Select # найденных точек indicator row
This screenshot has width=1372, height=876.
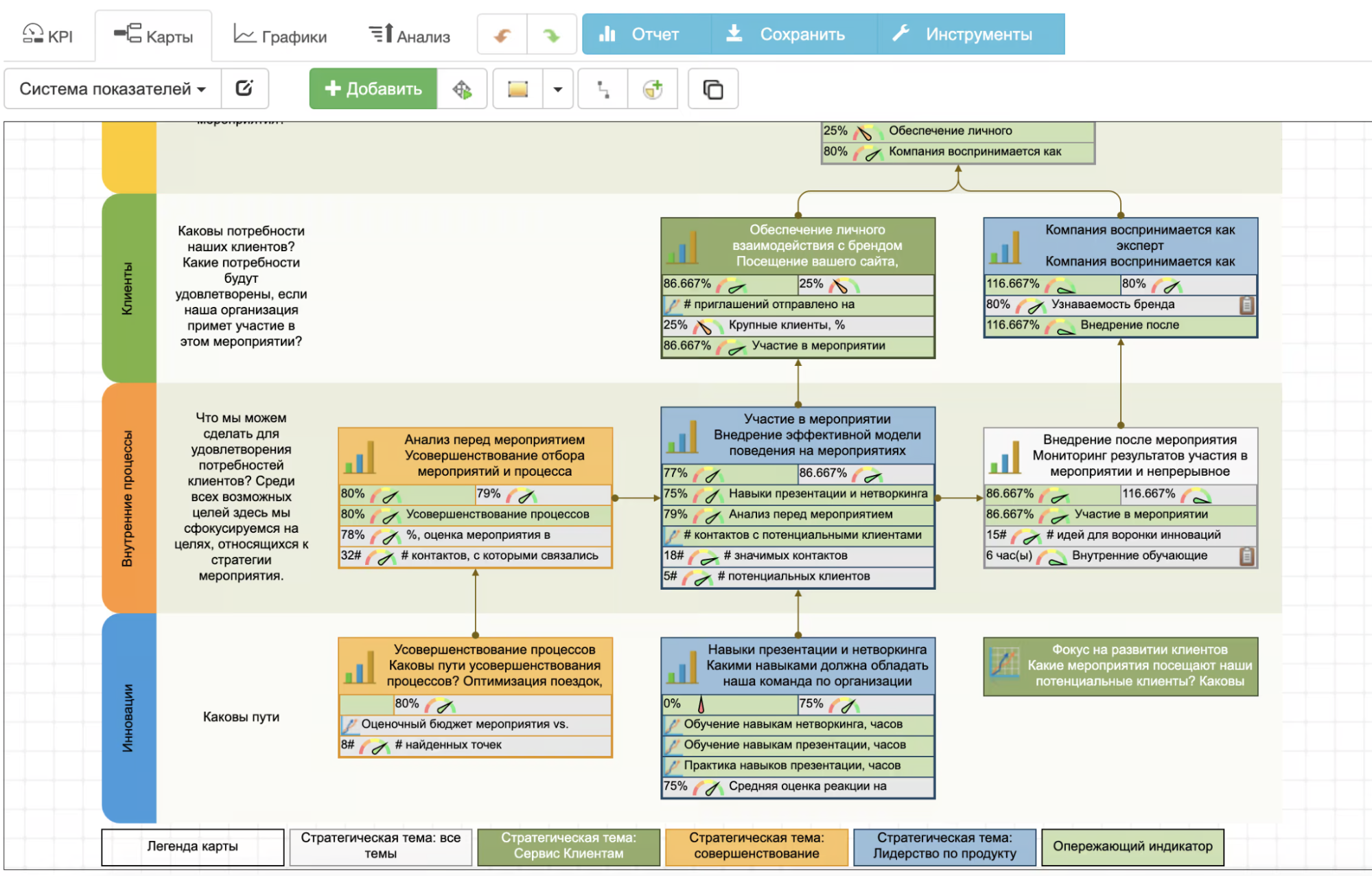click(475, 746)
